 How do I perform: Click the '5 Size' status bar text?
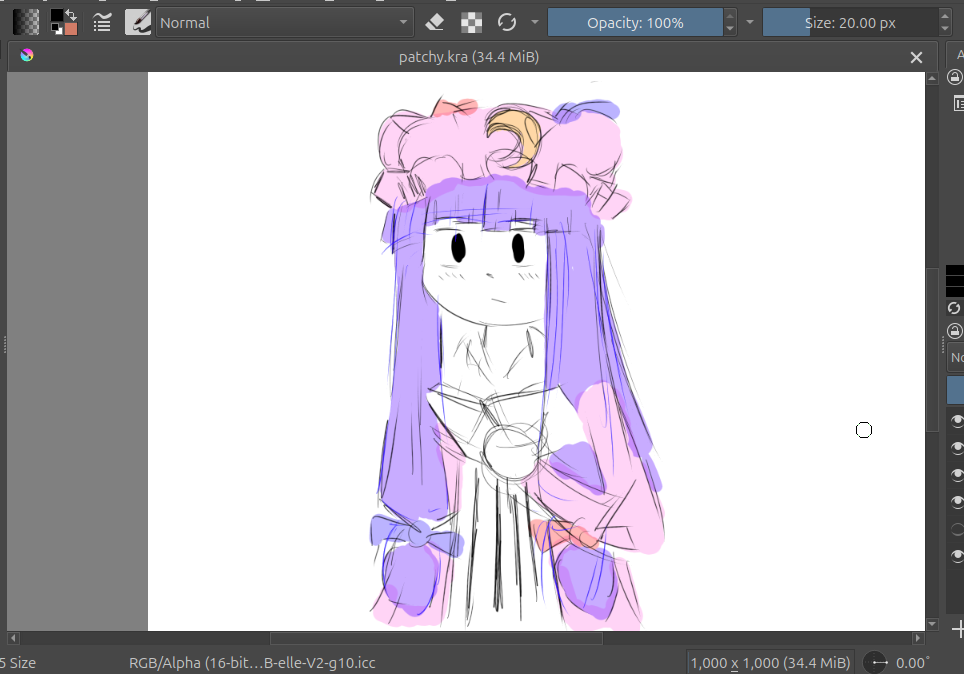point(18,663)
